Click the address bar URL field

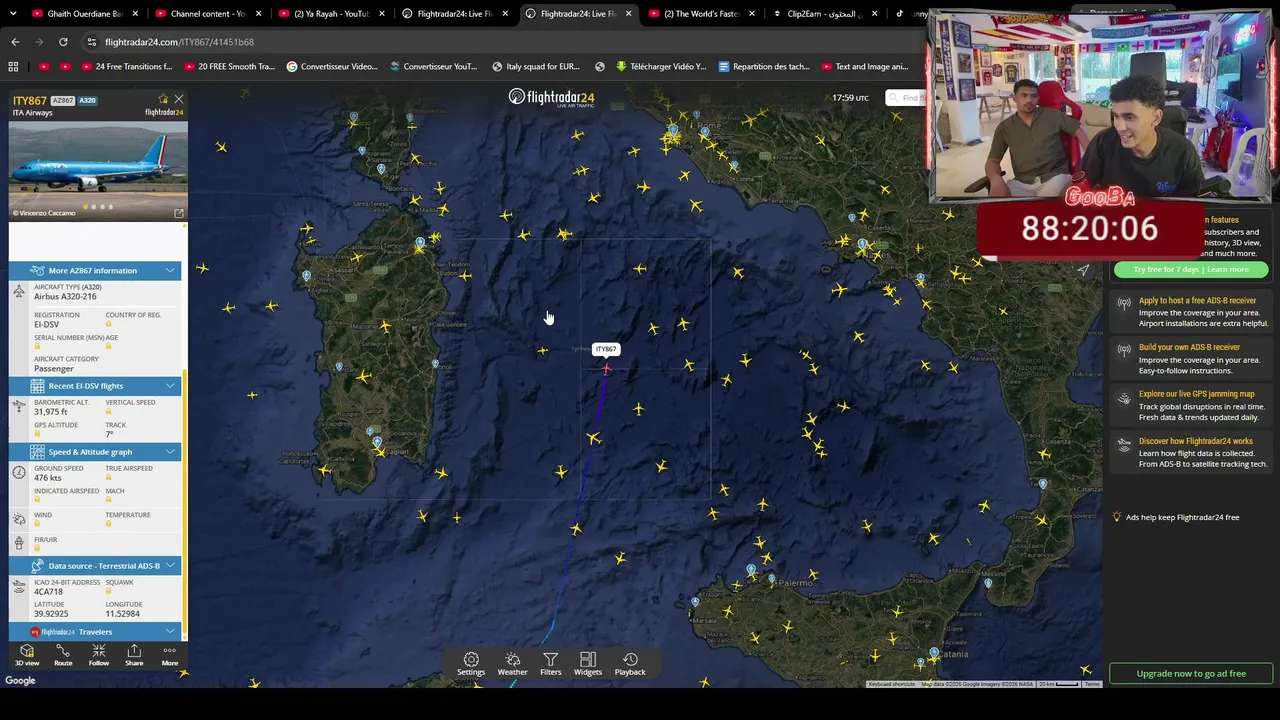pyautogui.click(x=500, y=42)
